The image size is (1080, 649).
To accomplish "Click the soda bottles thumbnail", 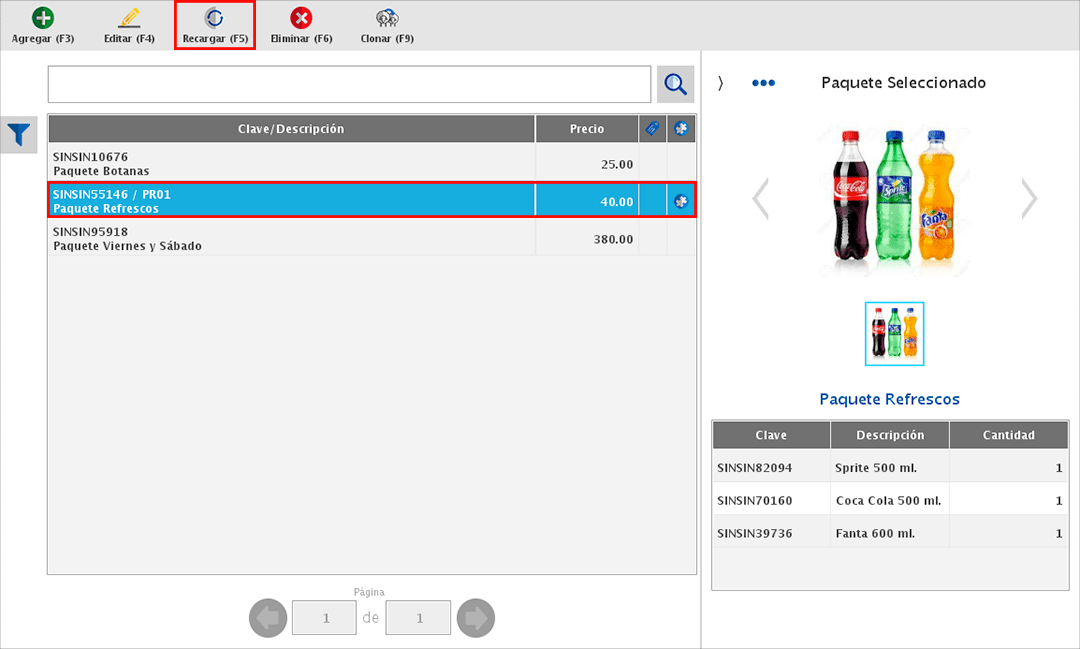I will coord(894,333).
